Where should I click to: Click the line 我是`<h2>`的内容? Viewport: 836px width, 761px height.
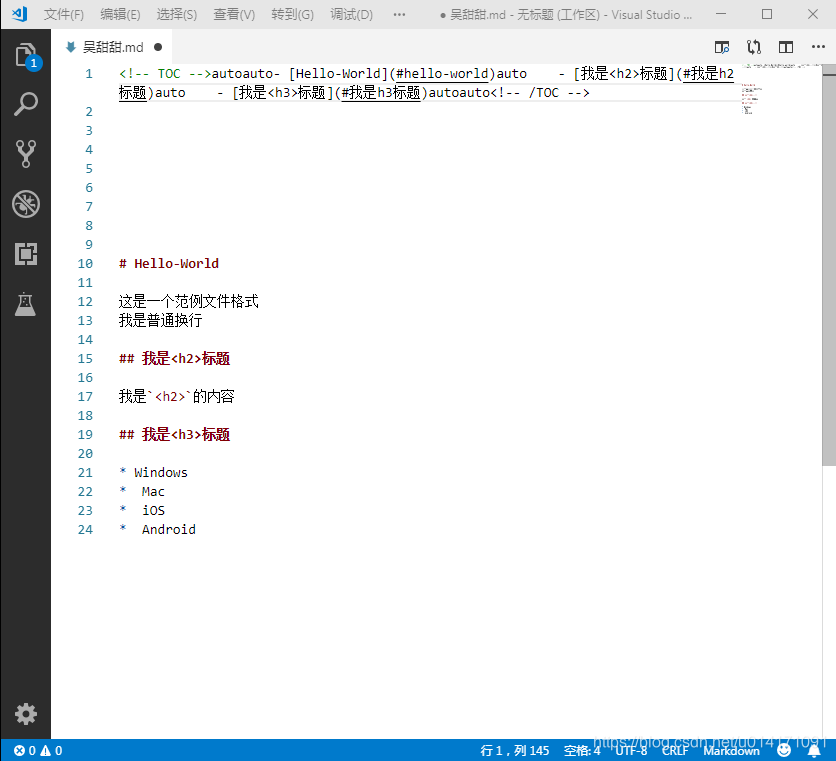176,396
